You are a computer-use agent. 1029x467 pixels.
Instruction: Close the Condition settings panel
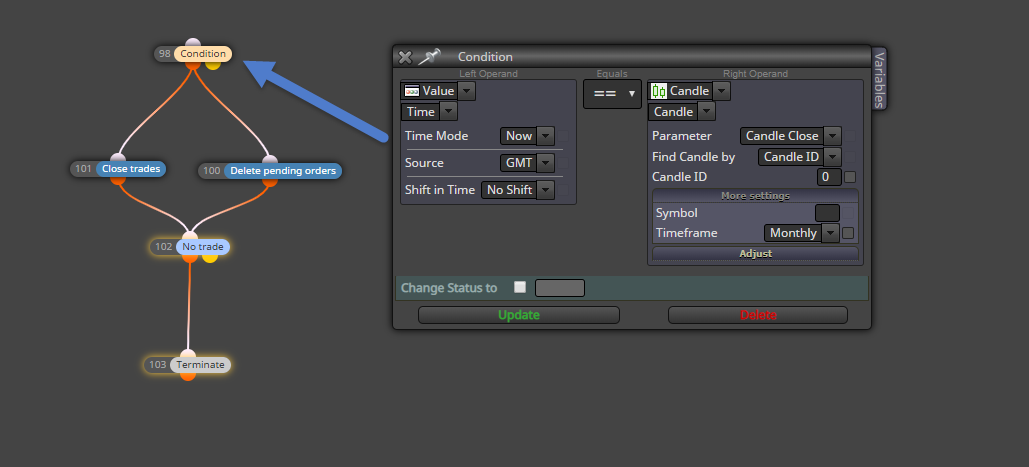[406, 57]
